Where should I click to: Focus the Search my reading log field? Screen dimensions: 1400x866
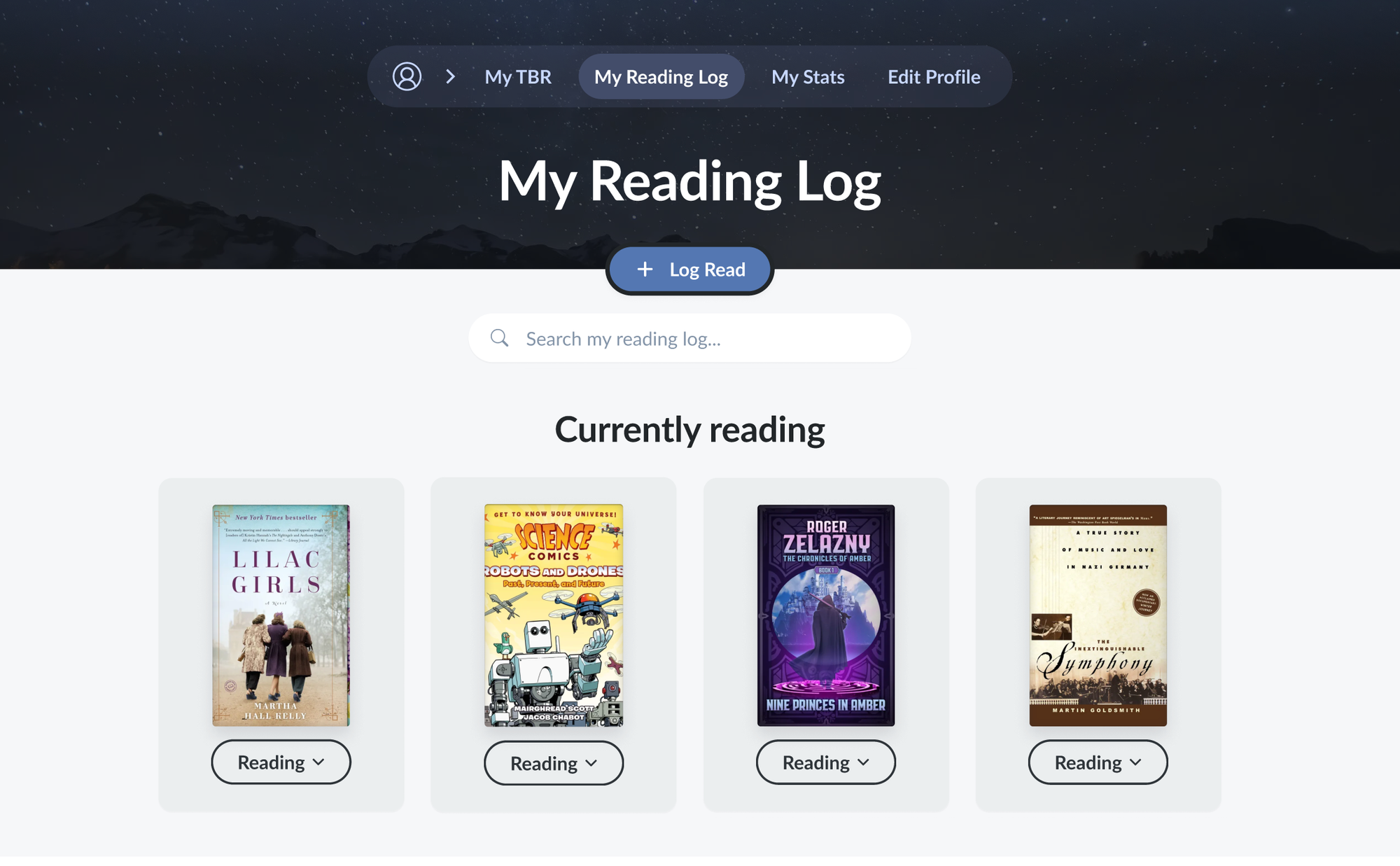pos(689,338)
